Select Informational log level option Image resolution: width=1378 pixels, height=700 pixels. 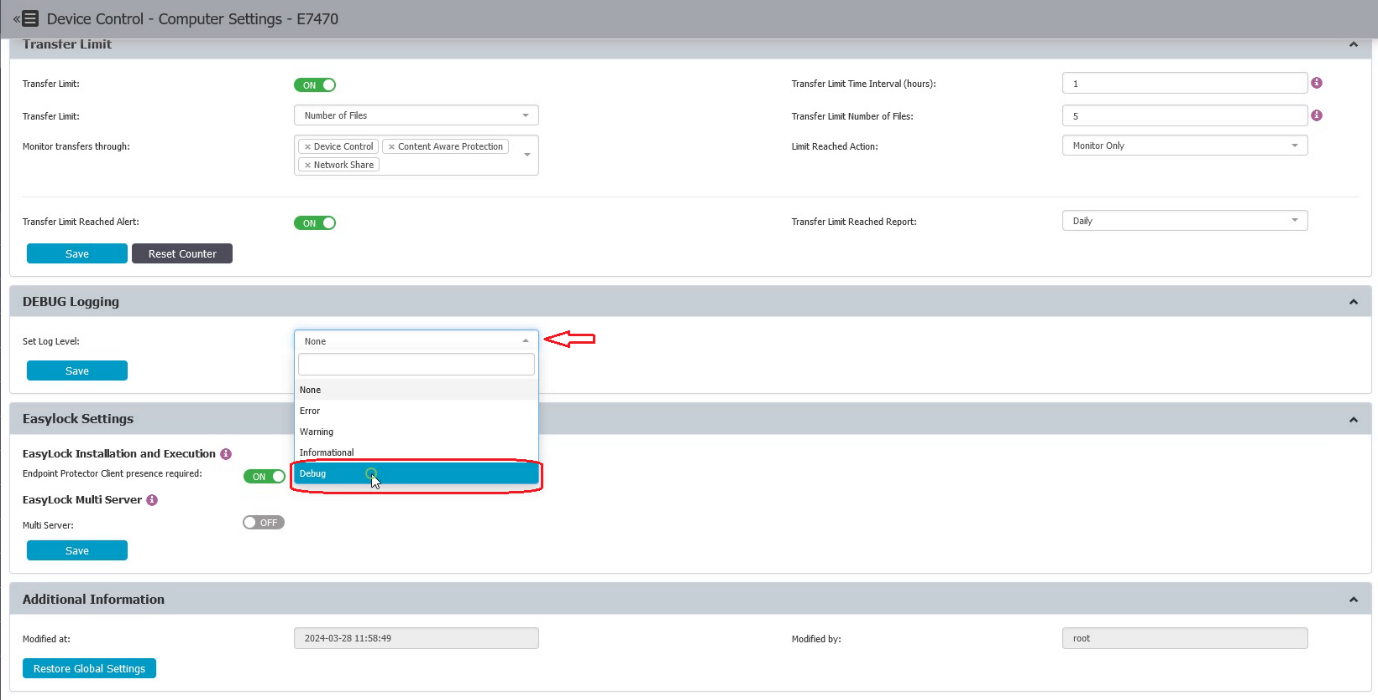pos(416,453)
